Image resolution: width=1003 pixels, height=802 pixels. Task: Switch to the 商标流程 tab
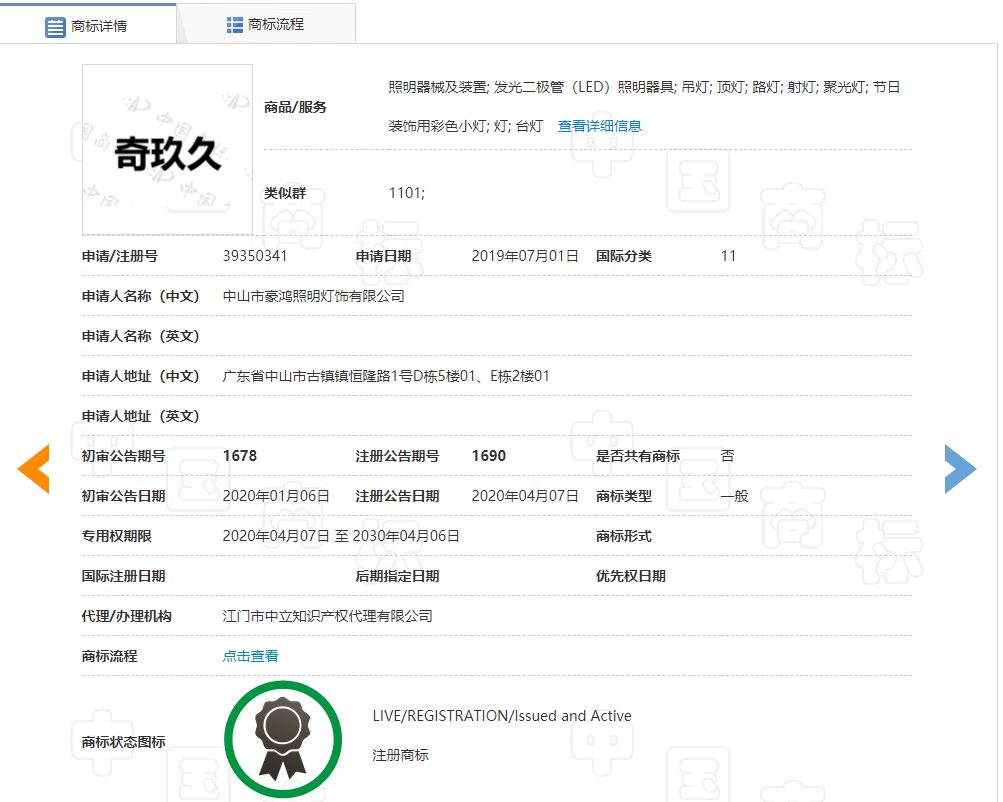266,24
